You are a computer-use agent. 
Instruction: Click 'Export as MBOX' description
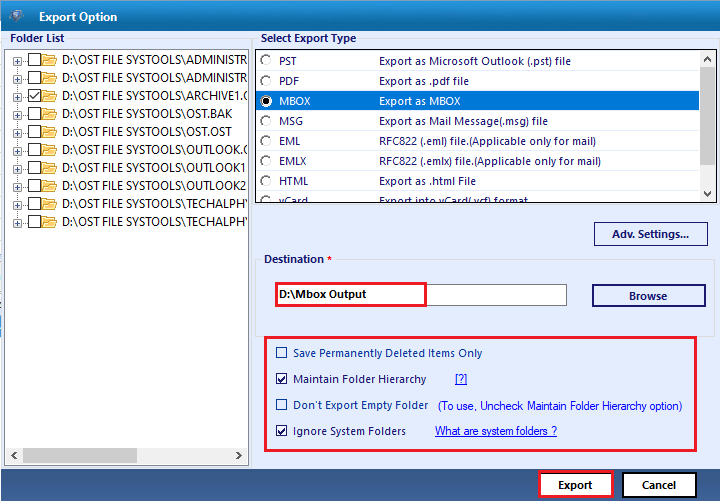tap(420, 101)
